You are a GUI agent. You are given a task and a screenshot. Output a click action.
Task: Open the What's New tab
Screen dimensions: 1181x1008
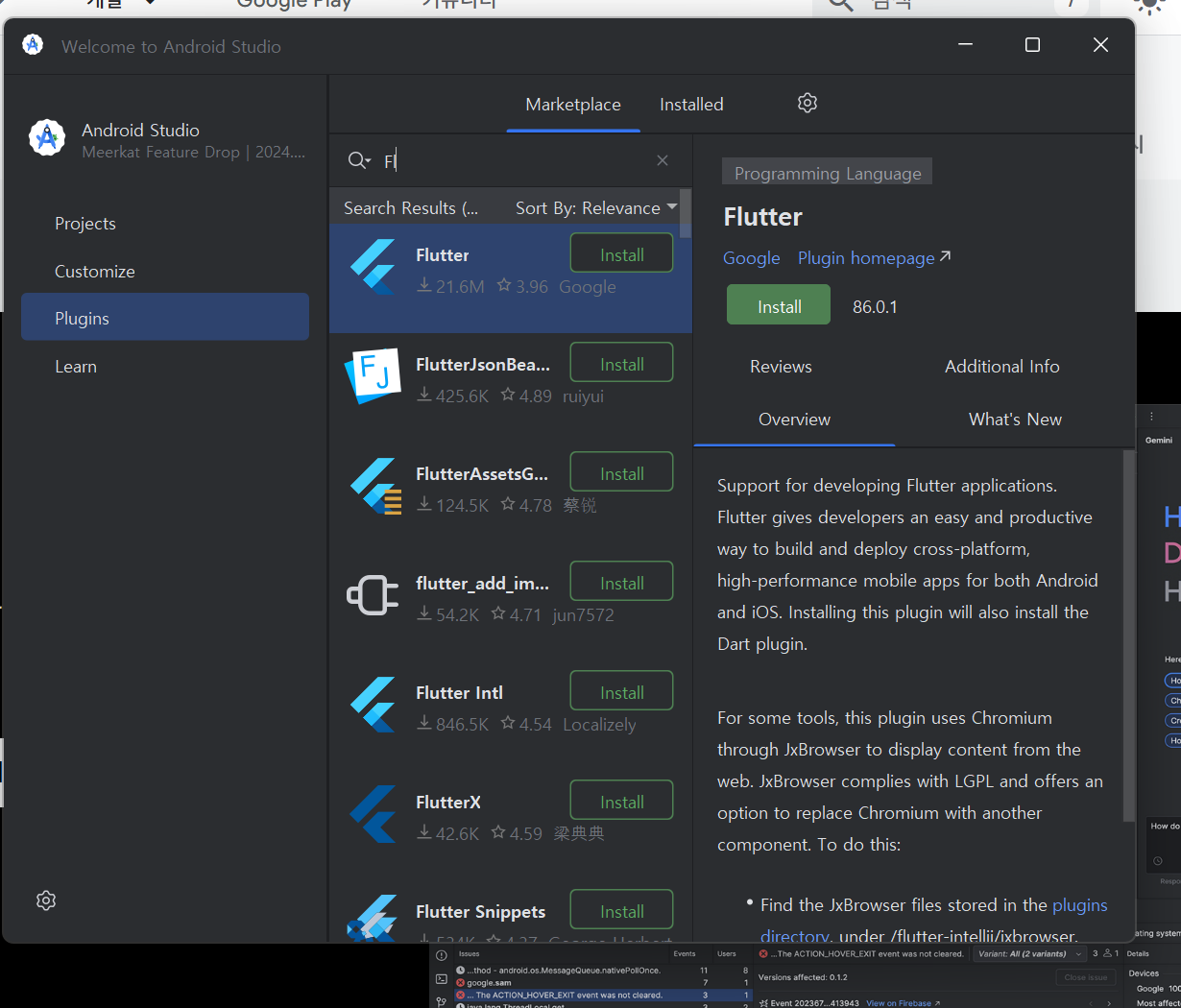[x=1015, y=419]
